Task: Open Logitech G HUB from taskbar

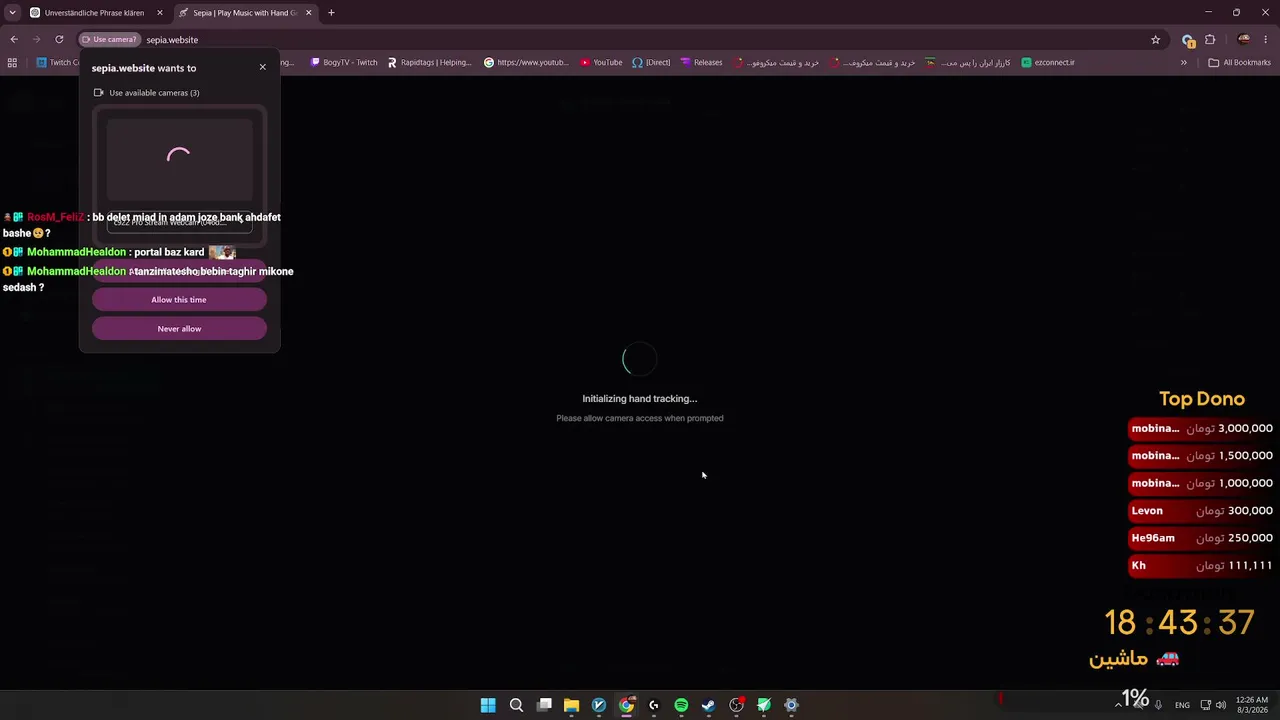Action: (x=654, y=705)
